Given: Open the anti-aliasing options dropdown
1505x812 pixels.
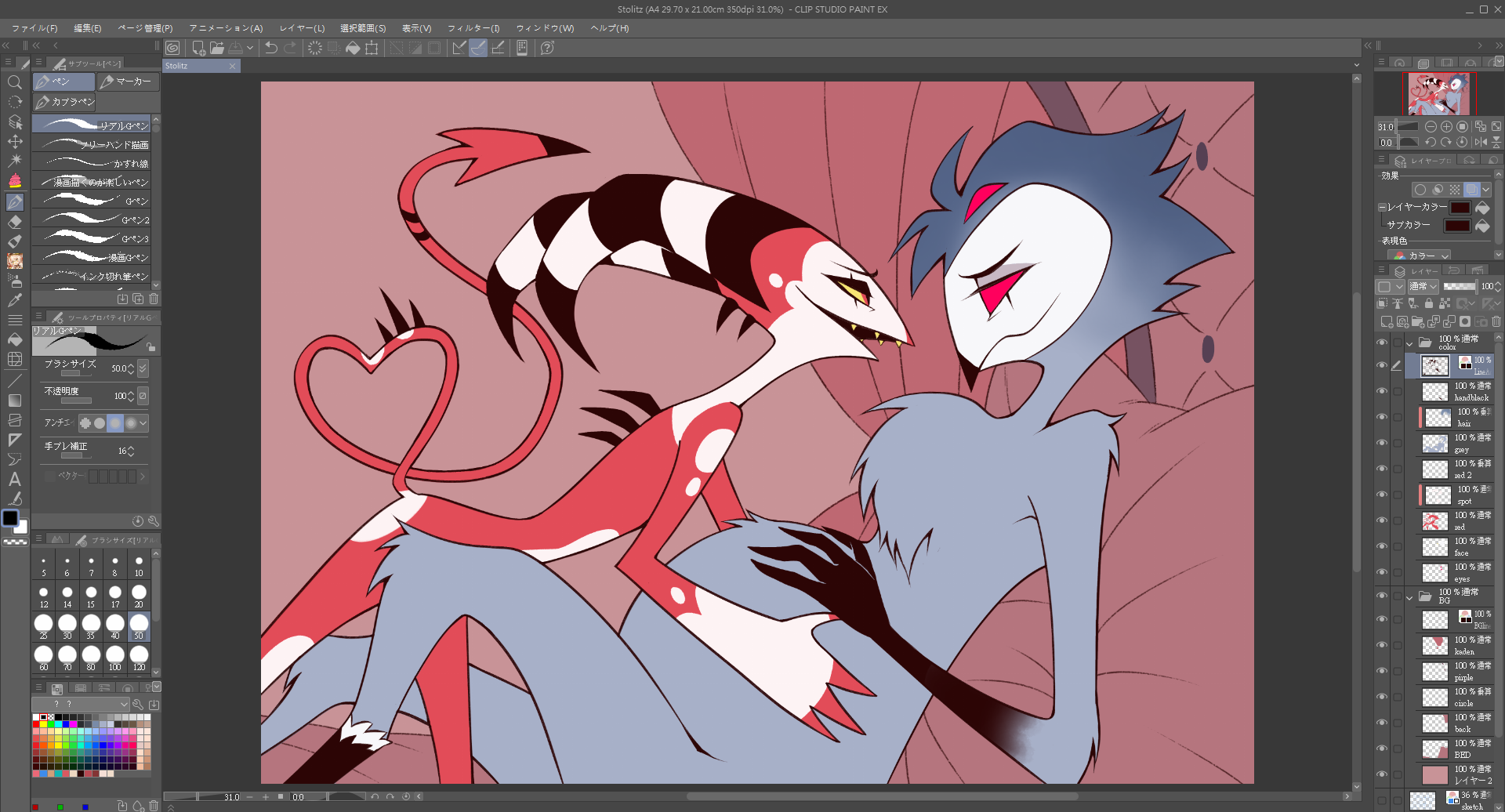Looking at the screenshot, I should (143, 423).
